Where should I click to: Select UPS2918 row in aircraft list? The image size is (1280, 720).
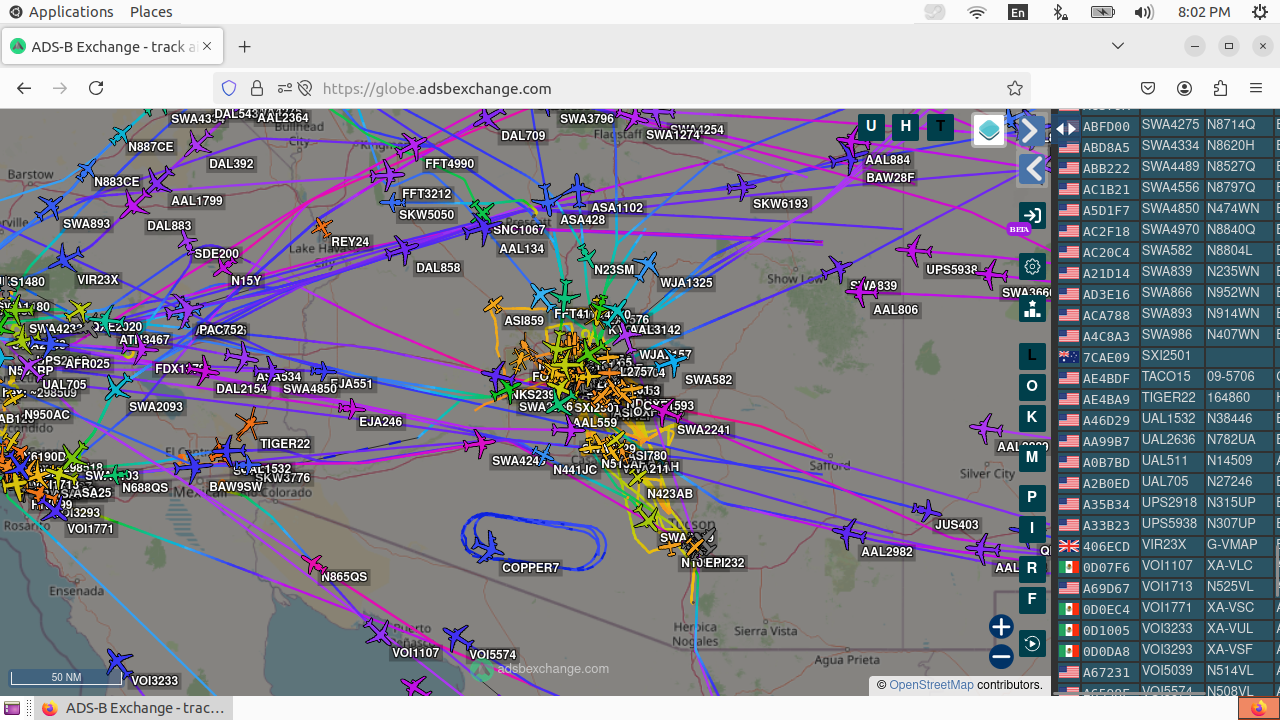(1167, 504)
